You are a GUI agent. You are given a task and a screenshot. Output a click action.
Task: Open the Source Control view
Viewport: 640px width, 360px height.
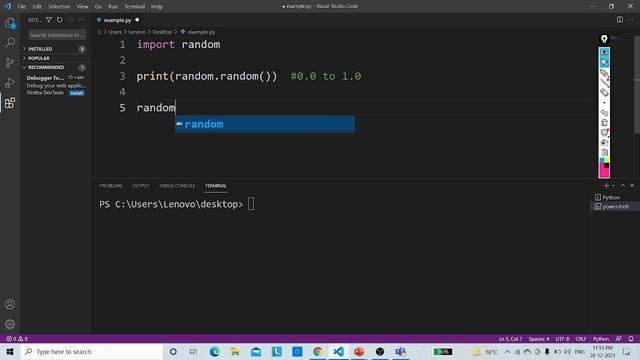[x=10, y=62]
